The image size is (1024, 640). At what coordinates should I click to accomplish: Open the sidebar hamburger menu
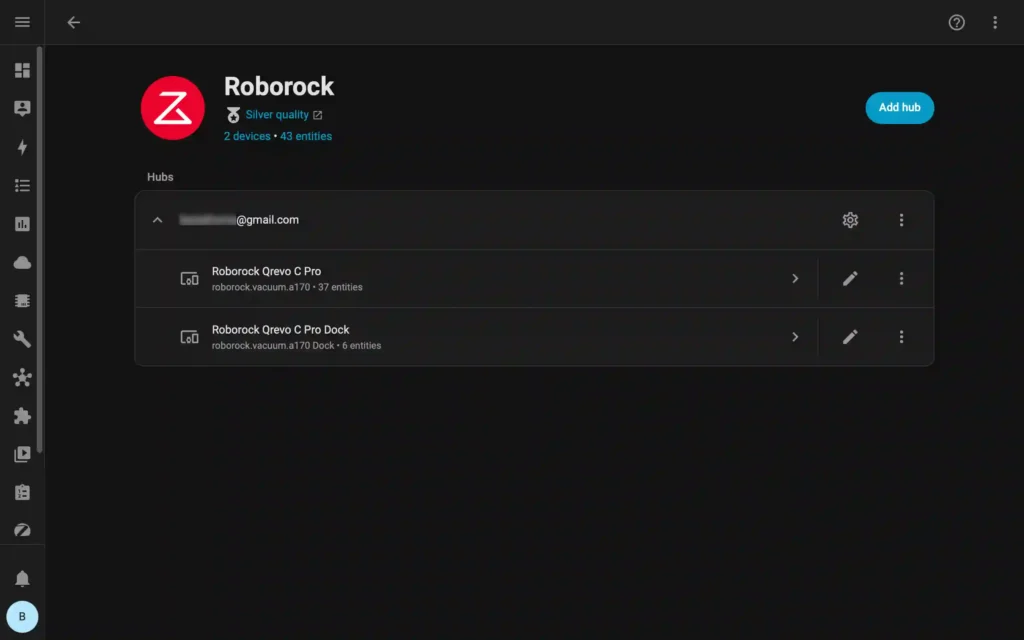click(x=22, y=22)
